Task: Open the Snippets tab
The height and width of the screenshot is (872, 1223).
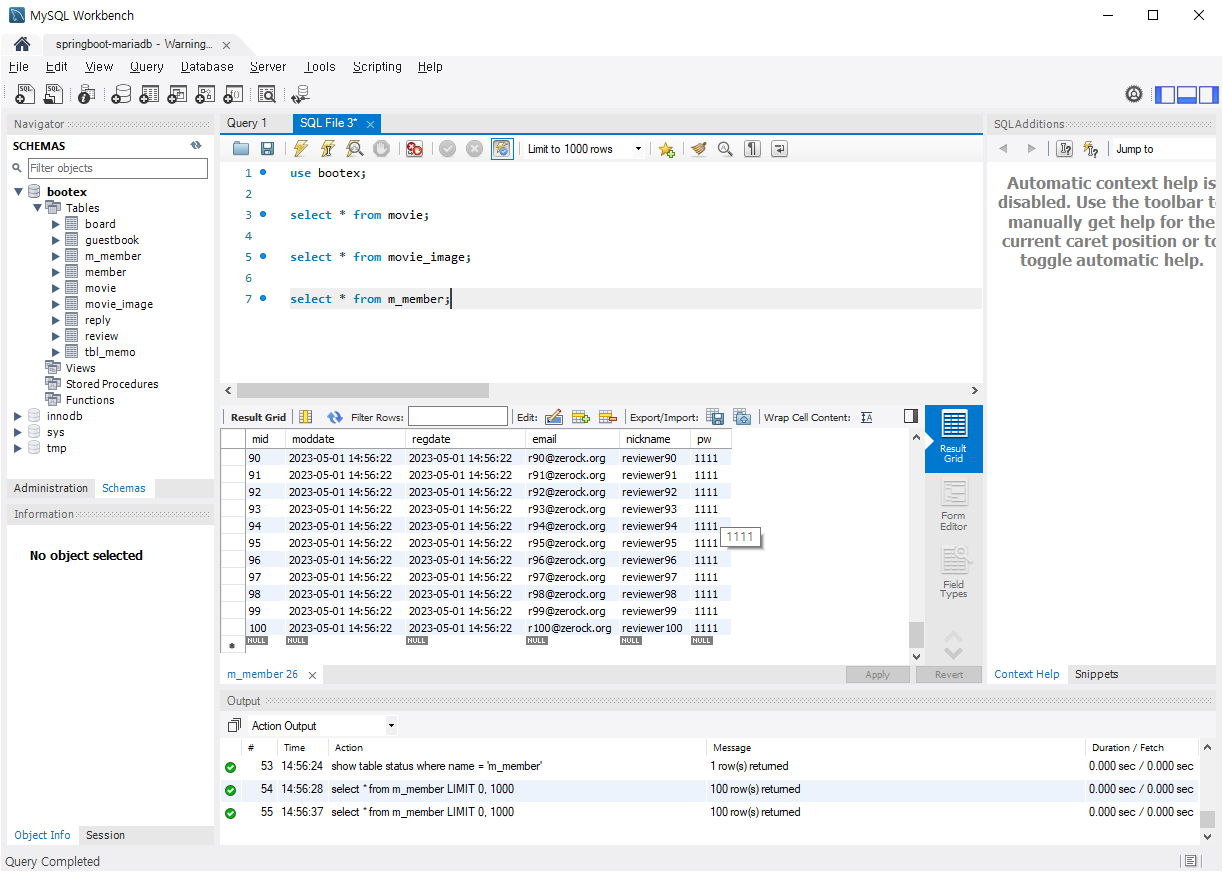Action: tap(1096, 674)
